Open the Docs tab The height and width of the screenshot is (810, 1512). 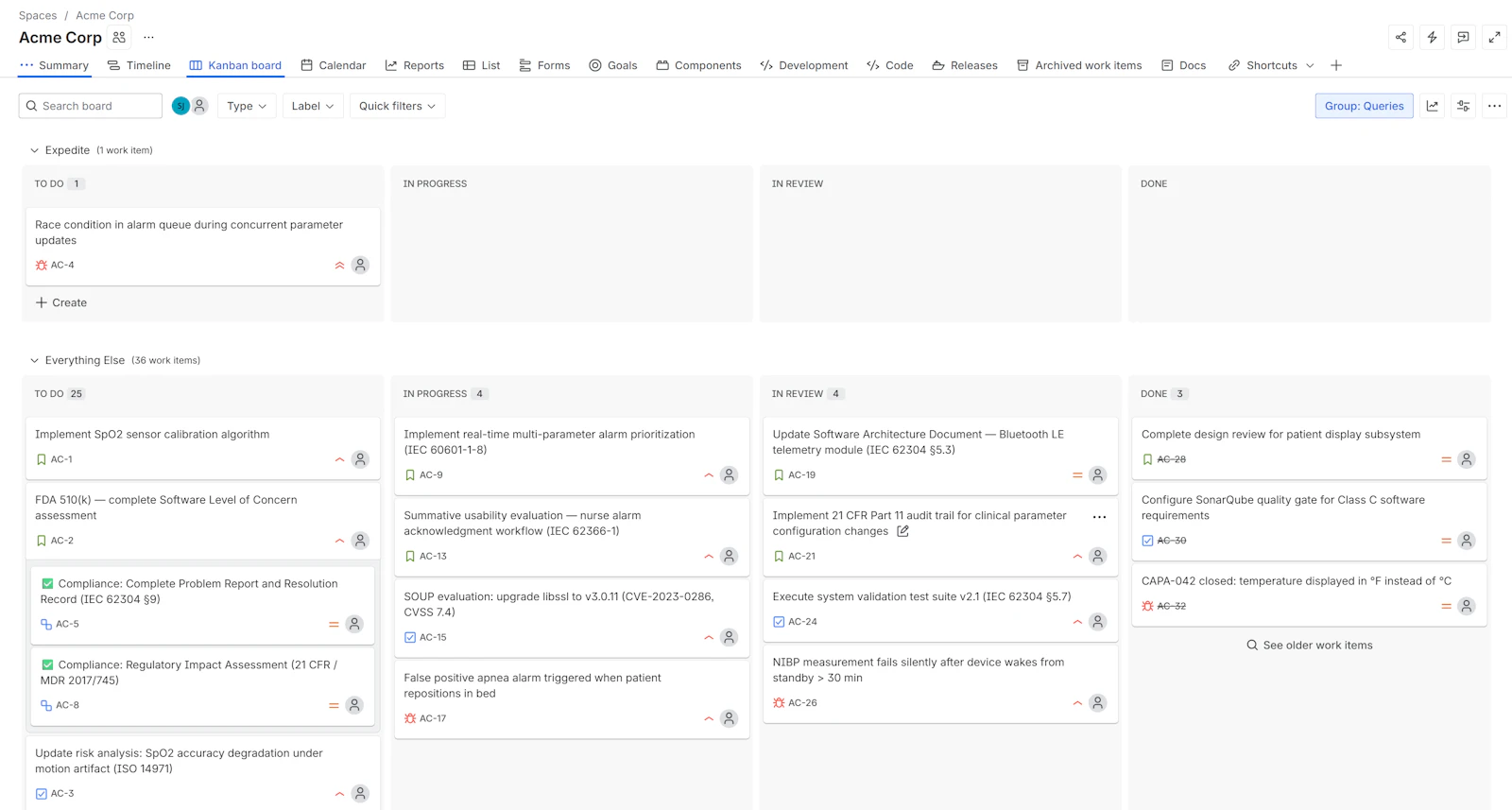(x=1183, y=65)
